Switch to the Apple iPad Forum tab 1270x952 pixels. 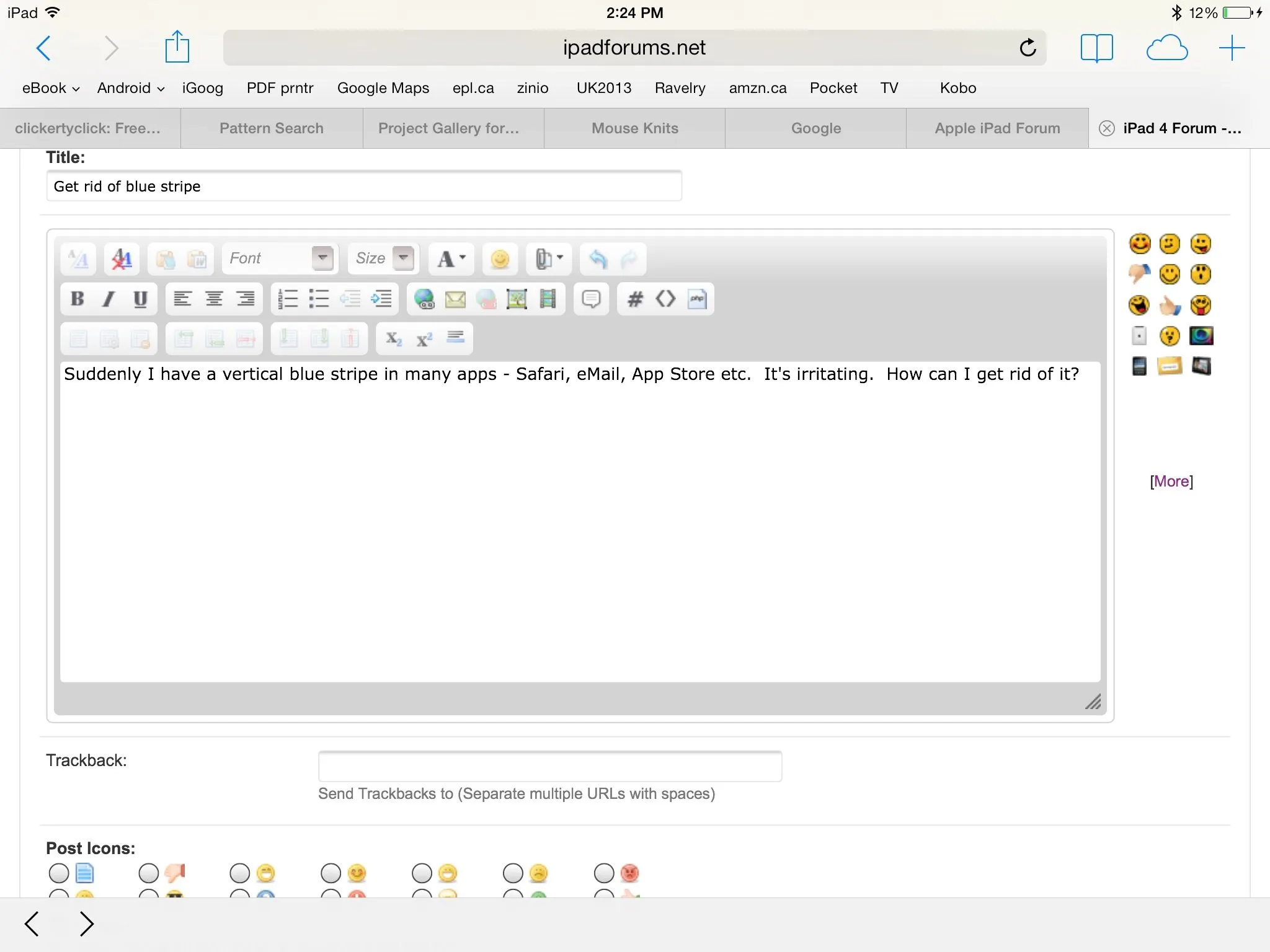tap(997, 128)
